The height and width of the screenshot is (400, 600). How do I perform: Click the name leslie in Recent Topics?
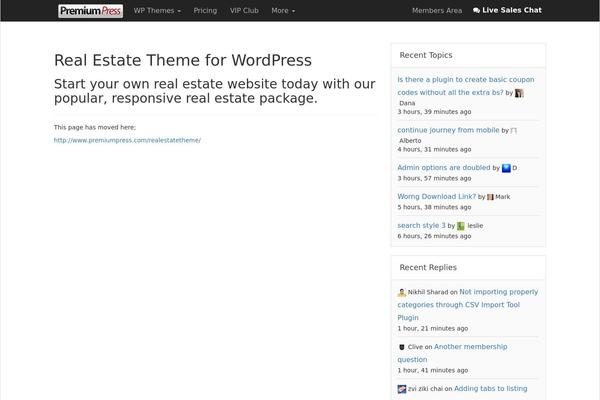coord(475,225)
